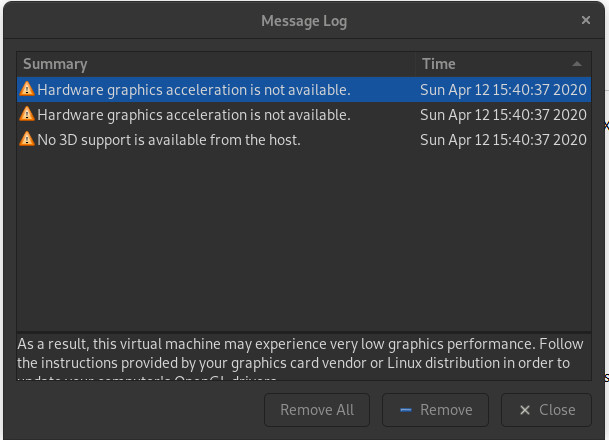Click the Message Log title
The width and height of the screenshot is (609, 440).
click(304, 21)
